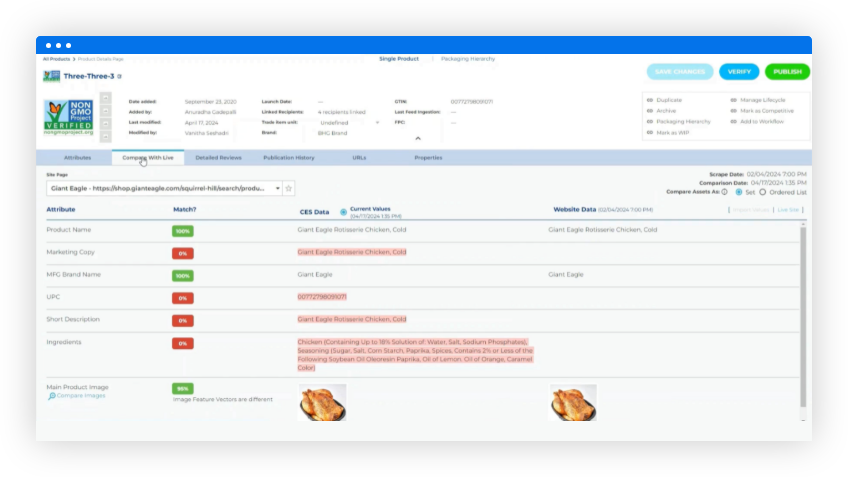
Task: Click the Import Values link
Action: (x=751, y=210)
